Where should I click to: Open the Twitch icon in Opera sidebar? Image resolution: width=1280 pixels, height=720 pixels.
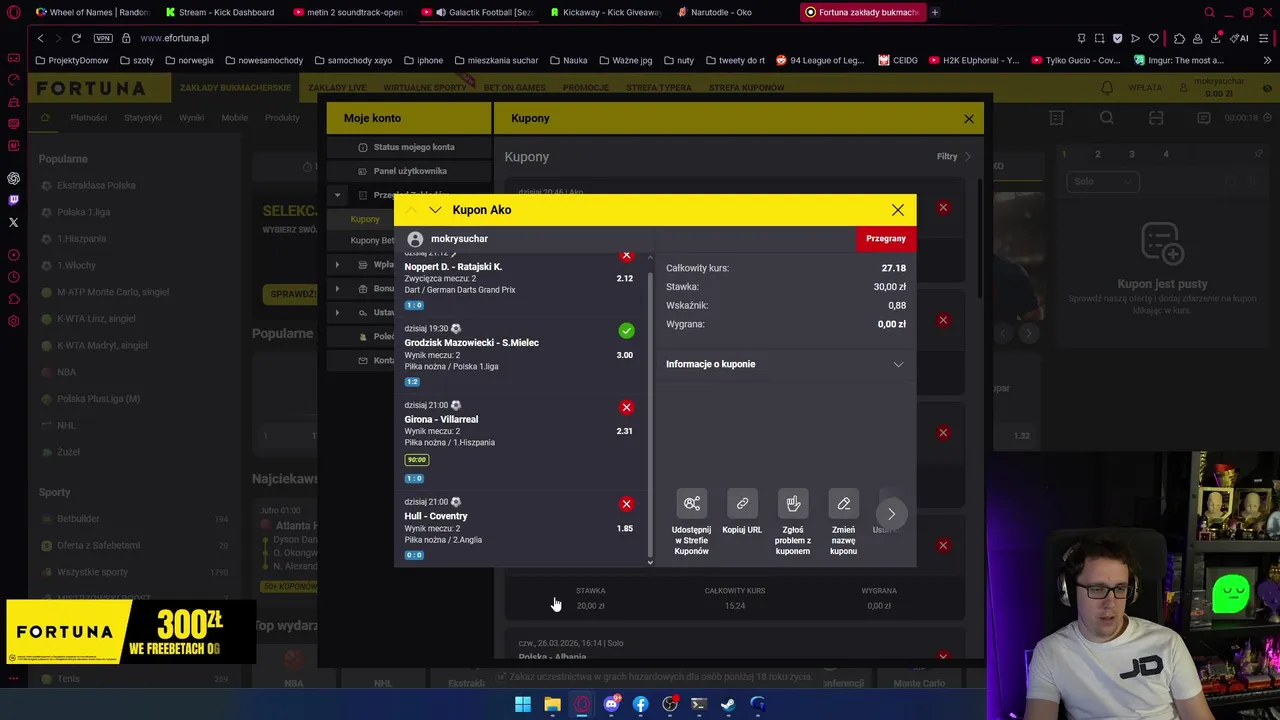[x=13, y=200]
